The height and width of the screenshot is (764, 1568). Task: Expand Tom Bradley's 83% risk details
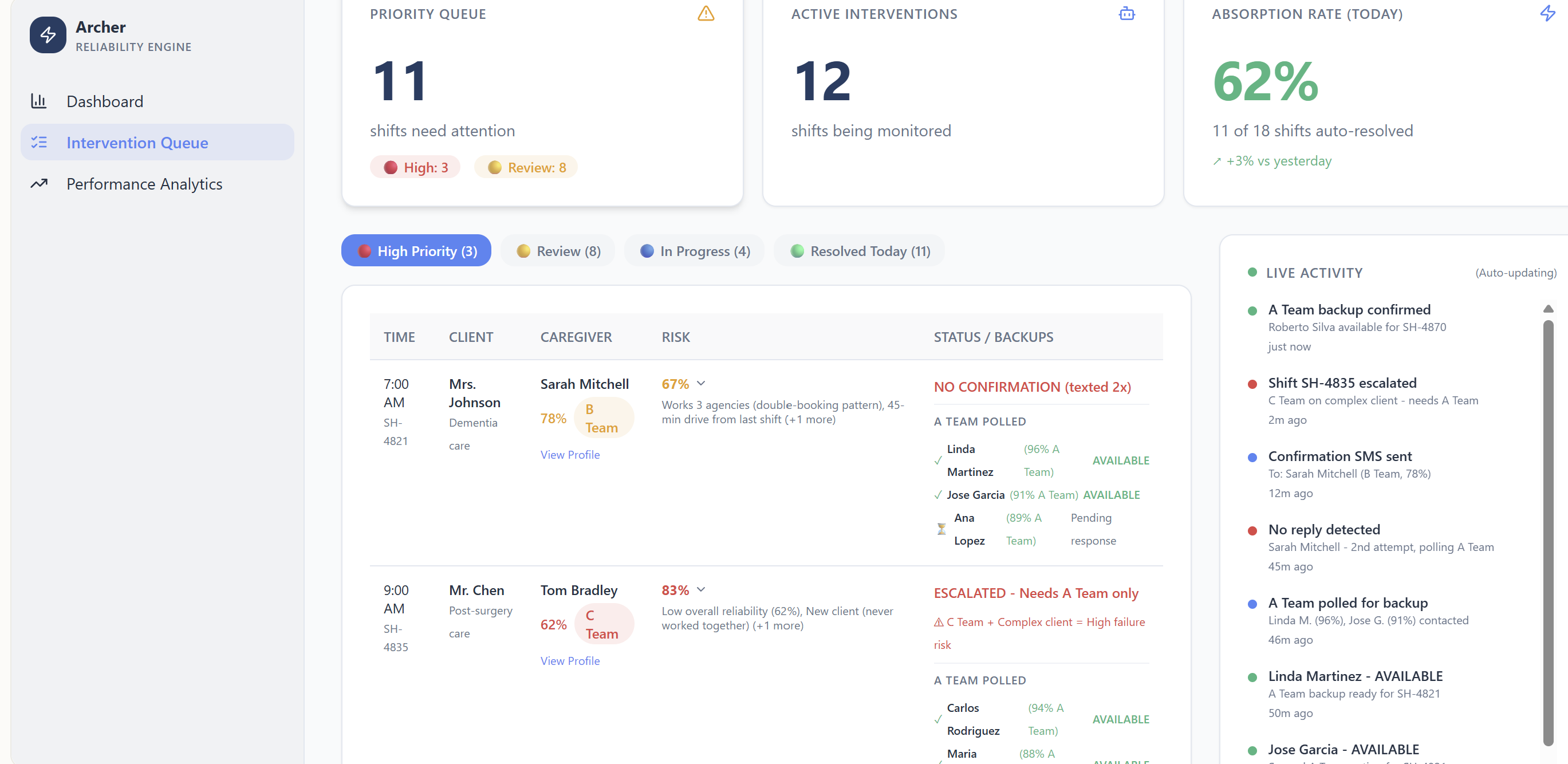tap(700, 589)
